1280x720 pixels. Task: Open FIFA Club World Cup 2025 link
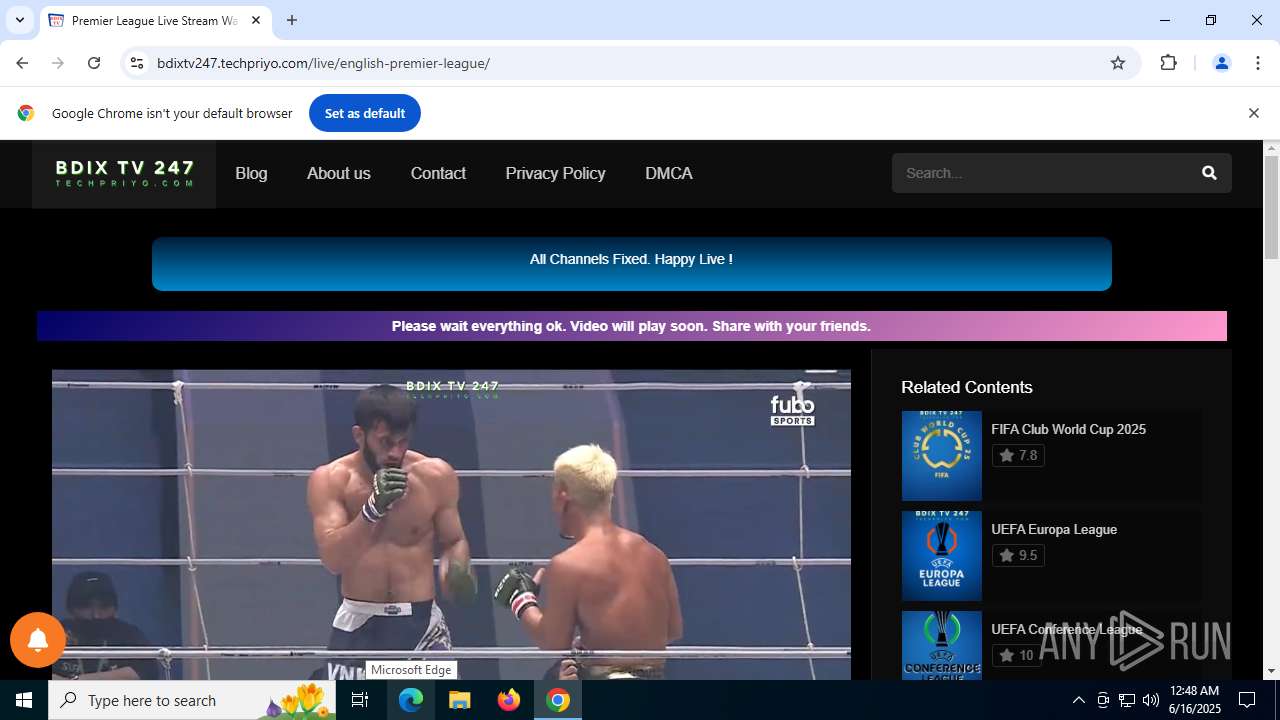pyautogui.click(x=1068, y=429)
